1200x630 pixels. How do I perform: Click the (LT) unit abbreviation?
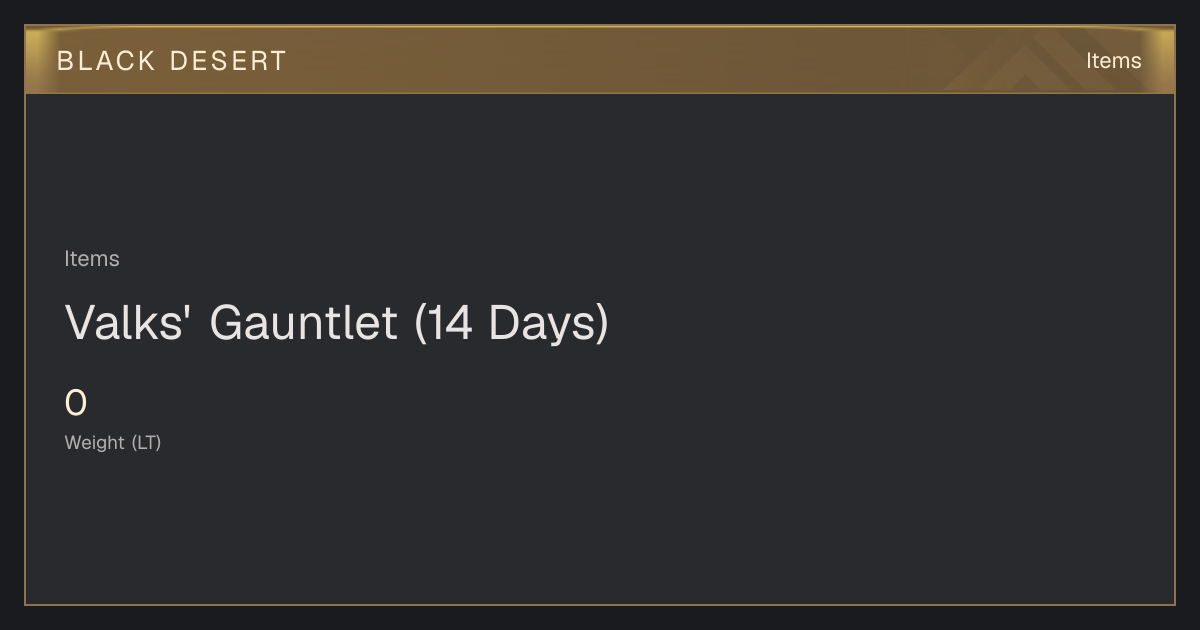tap(146, 442)
